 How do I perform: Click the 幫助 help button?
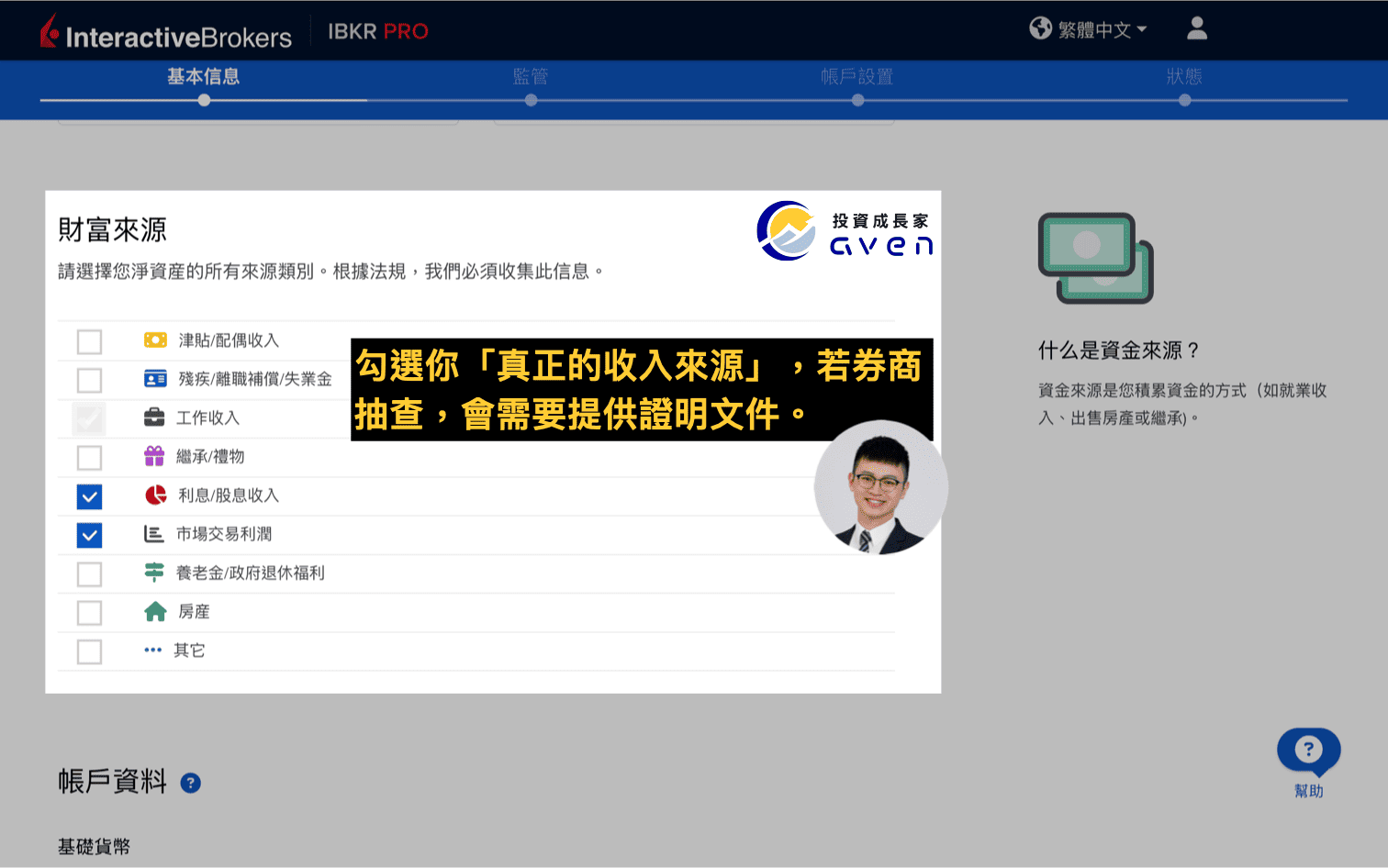(1308, 750)
